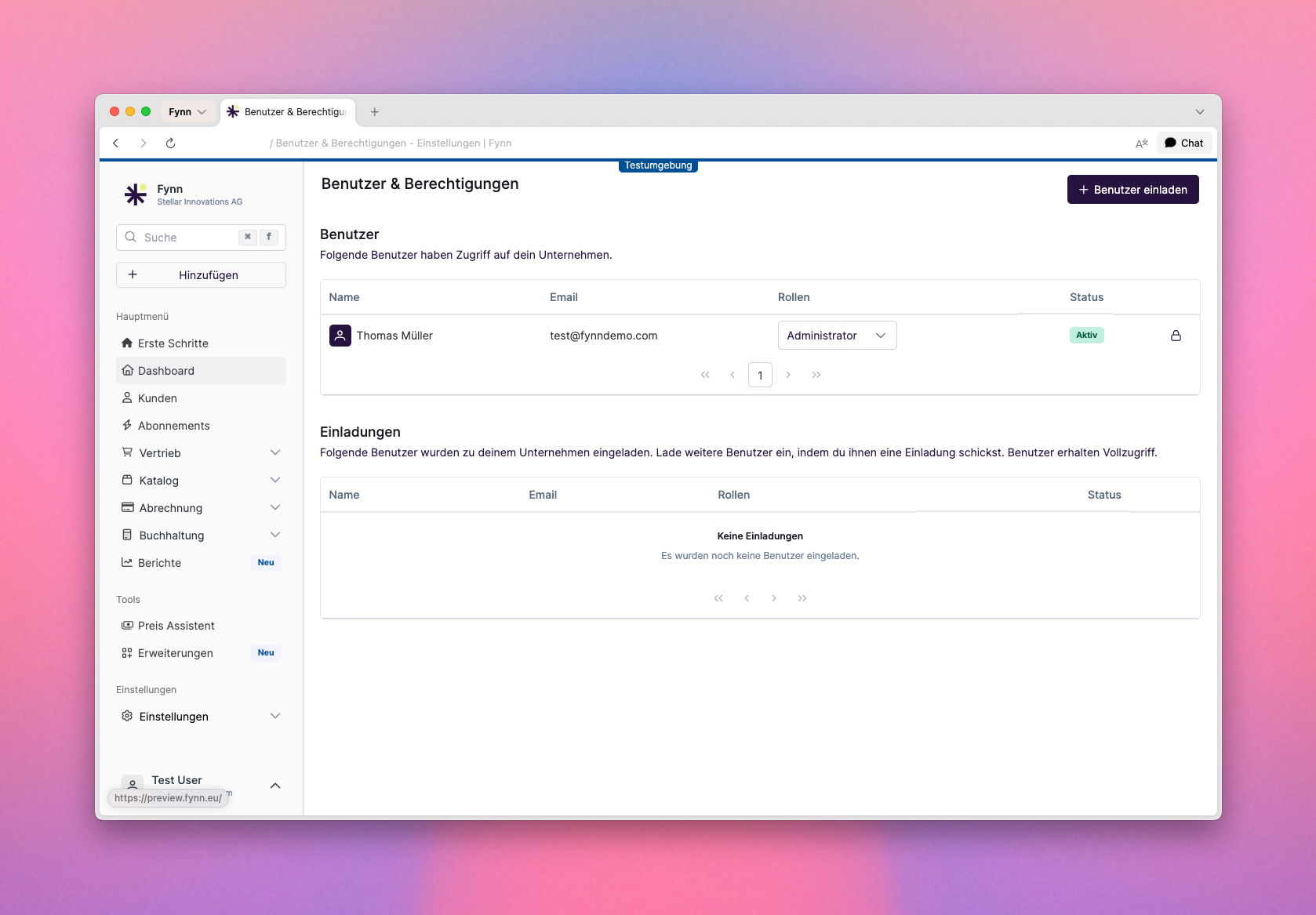Open Erweiterungen in the sidebar

point(201,653)
